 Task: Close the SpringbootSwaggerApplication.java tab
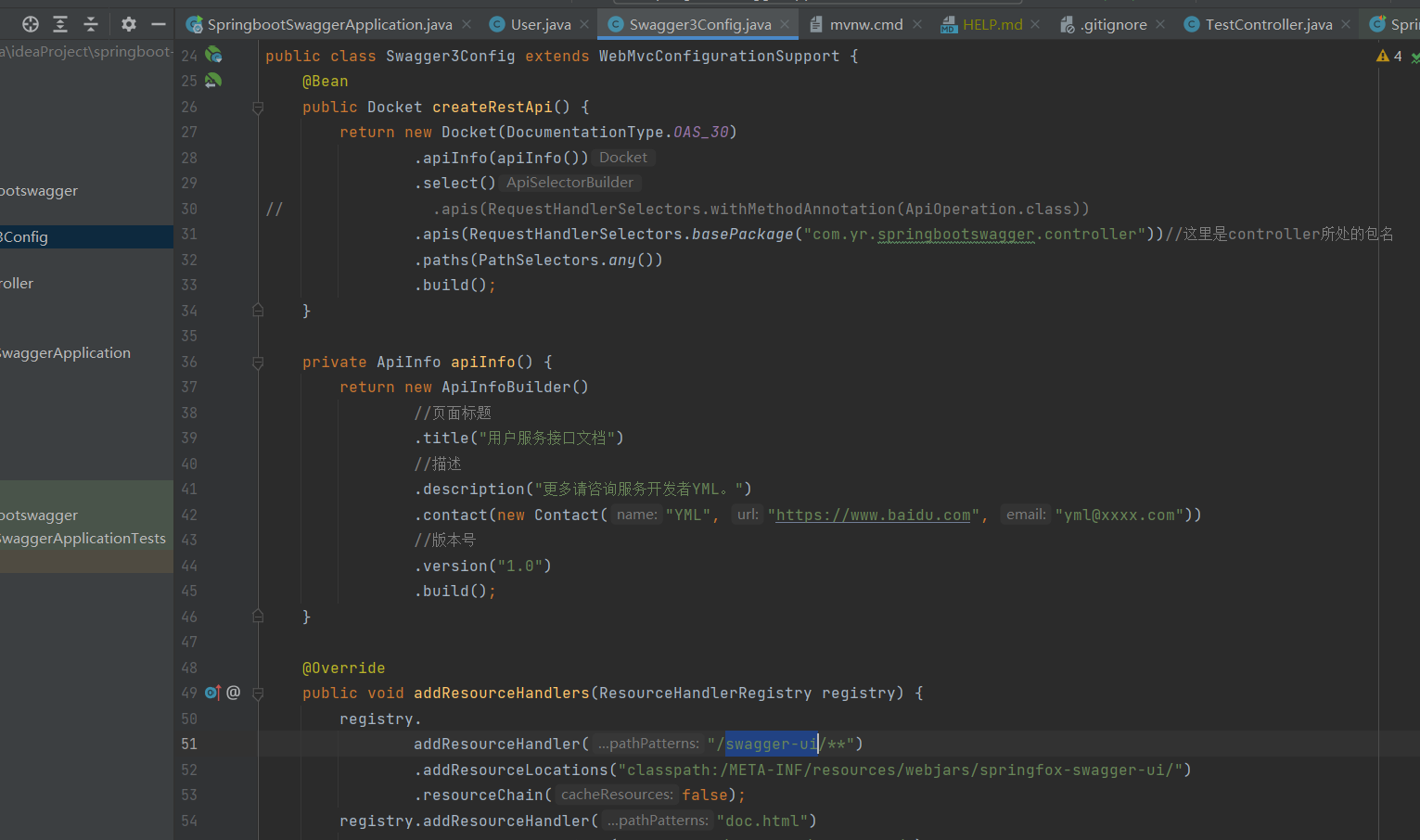click(467, 24)
